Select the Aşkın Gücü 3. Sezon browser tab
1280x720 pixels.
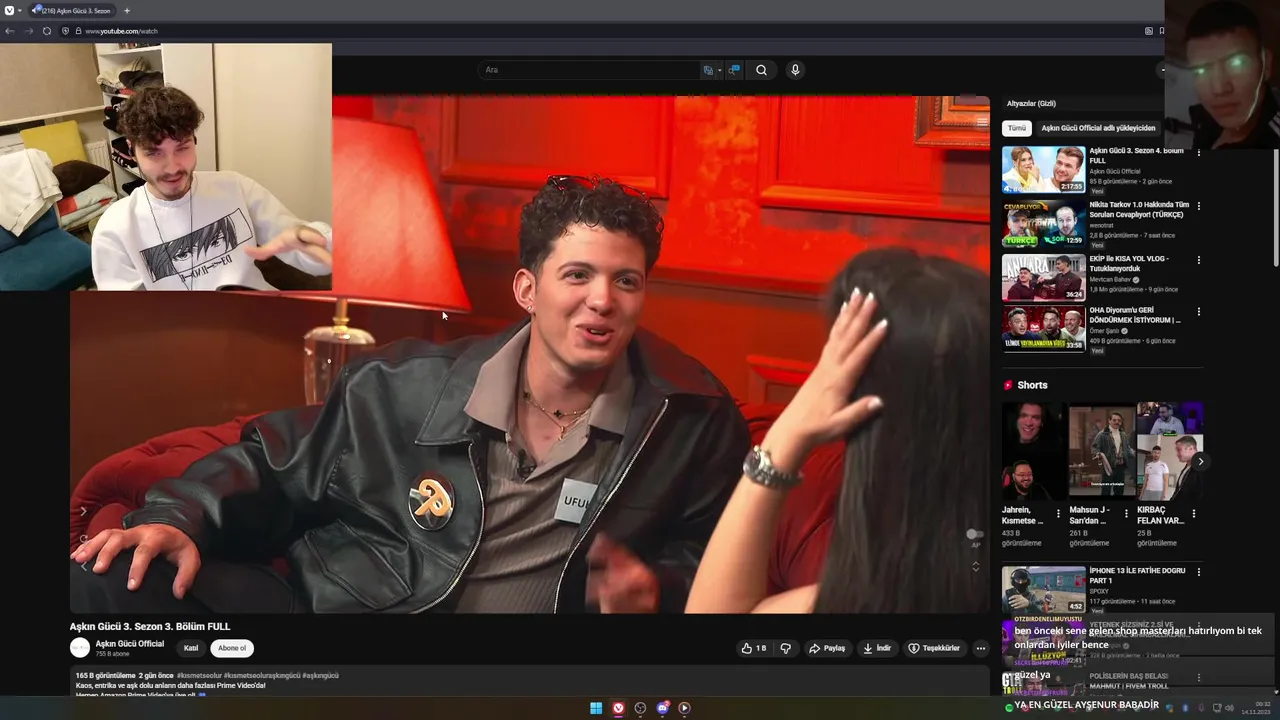[72, 10]
